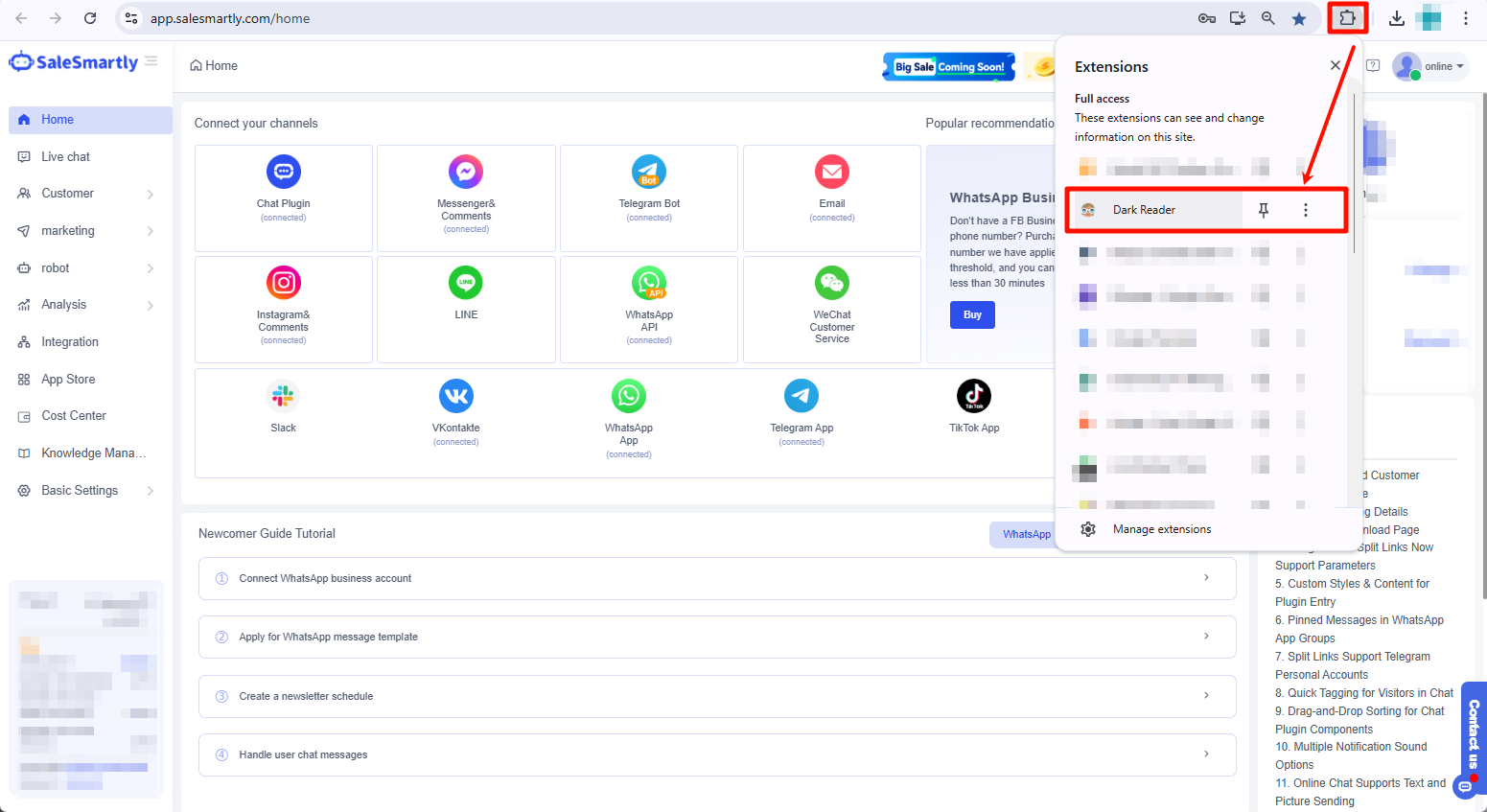
Task: Select the Telegram Bot channel icon
Action: (649, 172)
